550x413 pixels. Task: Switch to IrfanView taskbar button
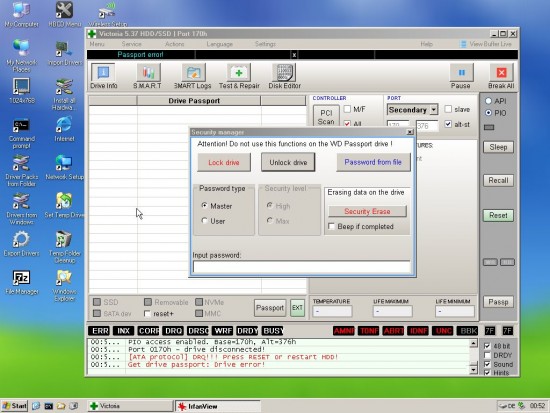(x=218, y=406)
